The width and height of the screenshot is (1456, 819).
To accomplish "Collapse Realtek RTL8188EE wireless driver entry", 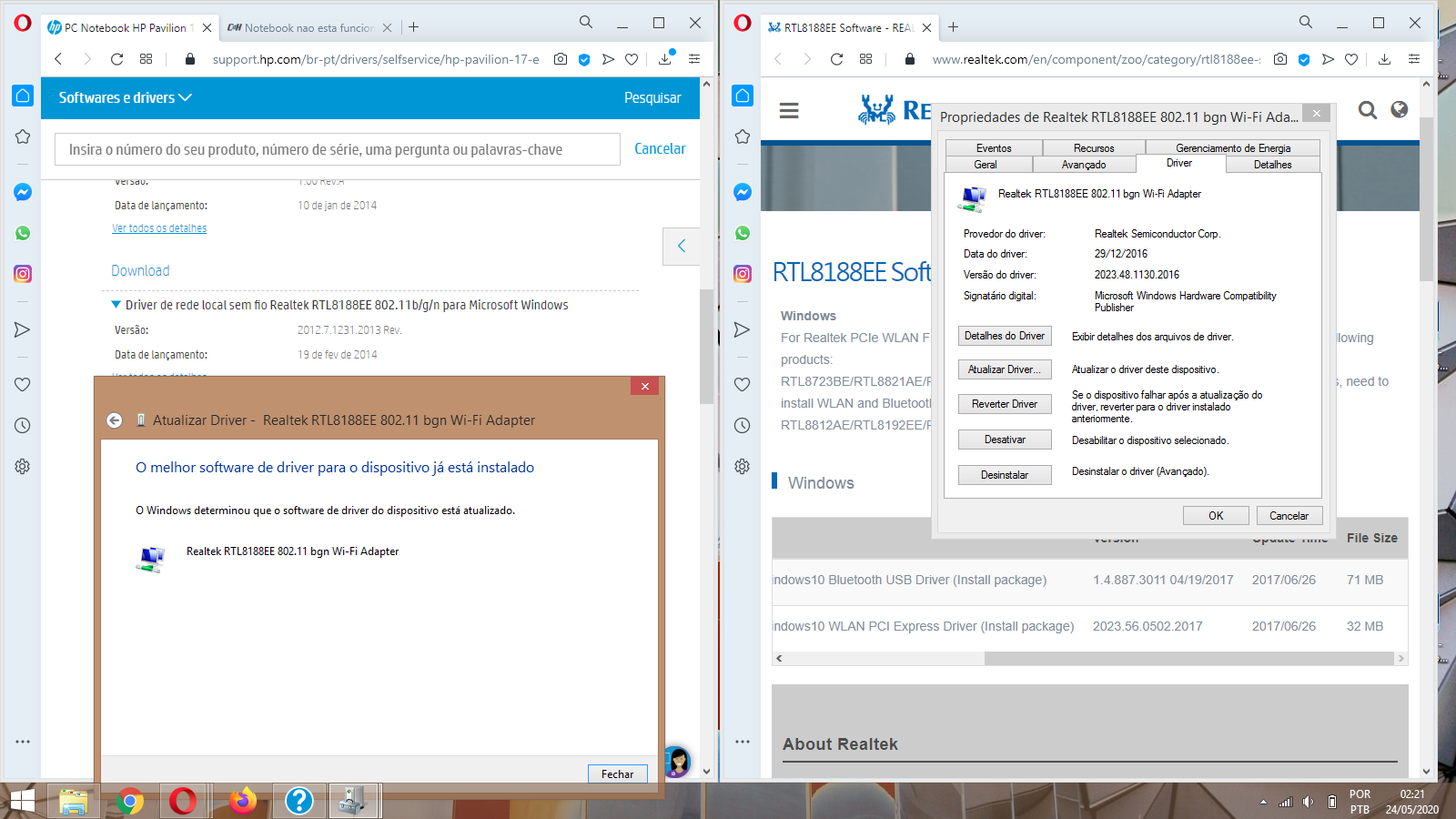I will pos(116,305).
